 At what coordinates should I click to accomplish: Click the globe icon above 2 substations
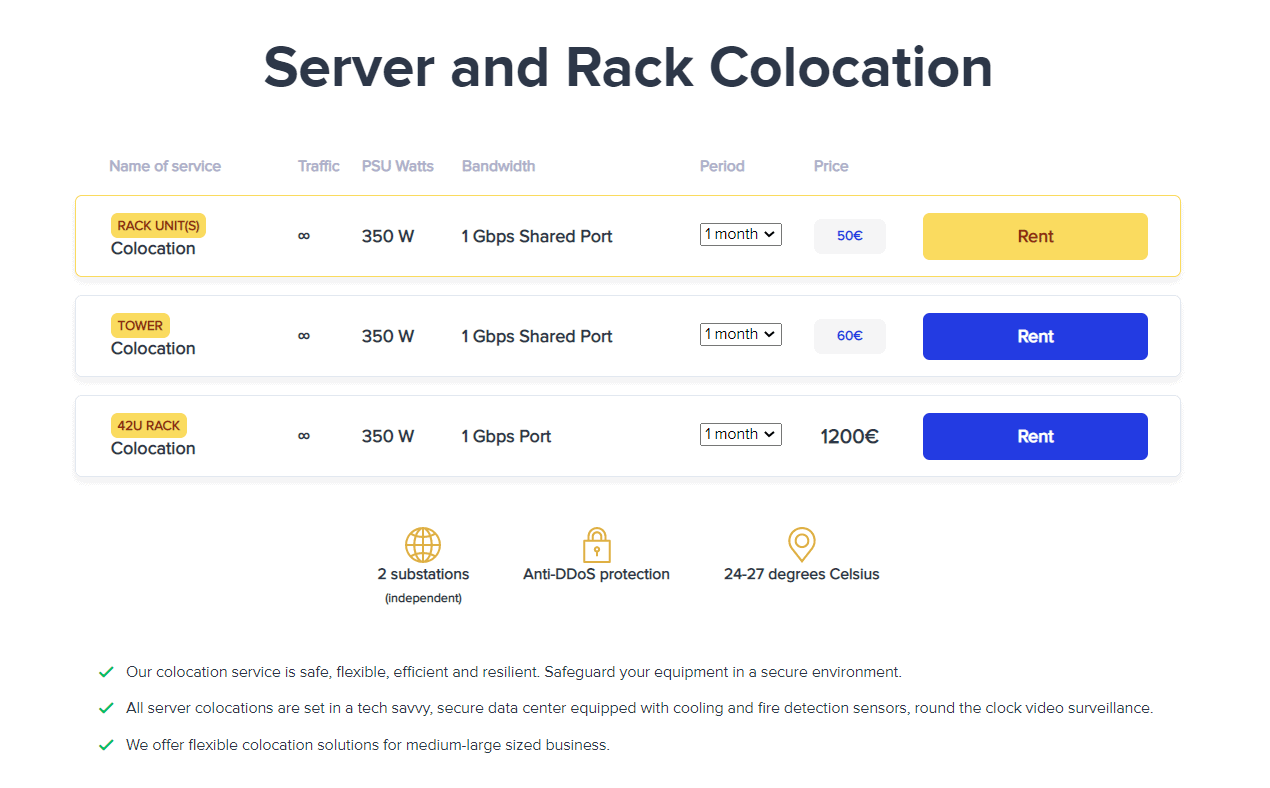[x=423, y=545]
